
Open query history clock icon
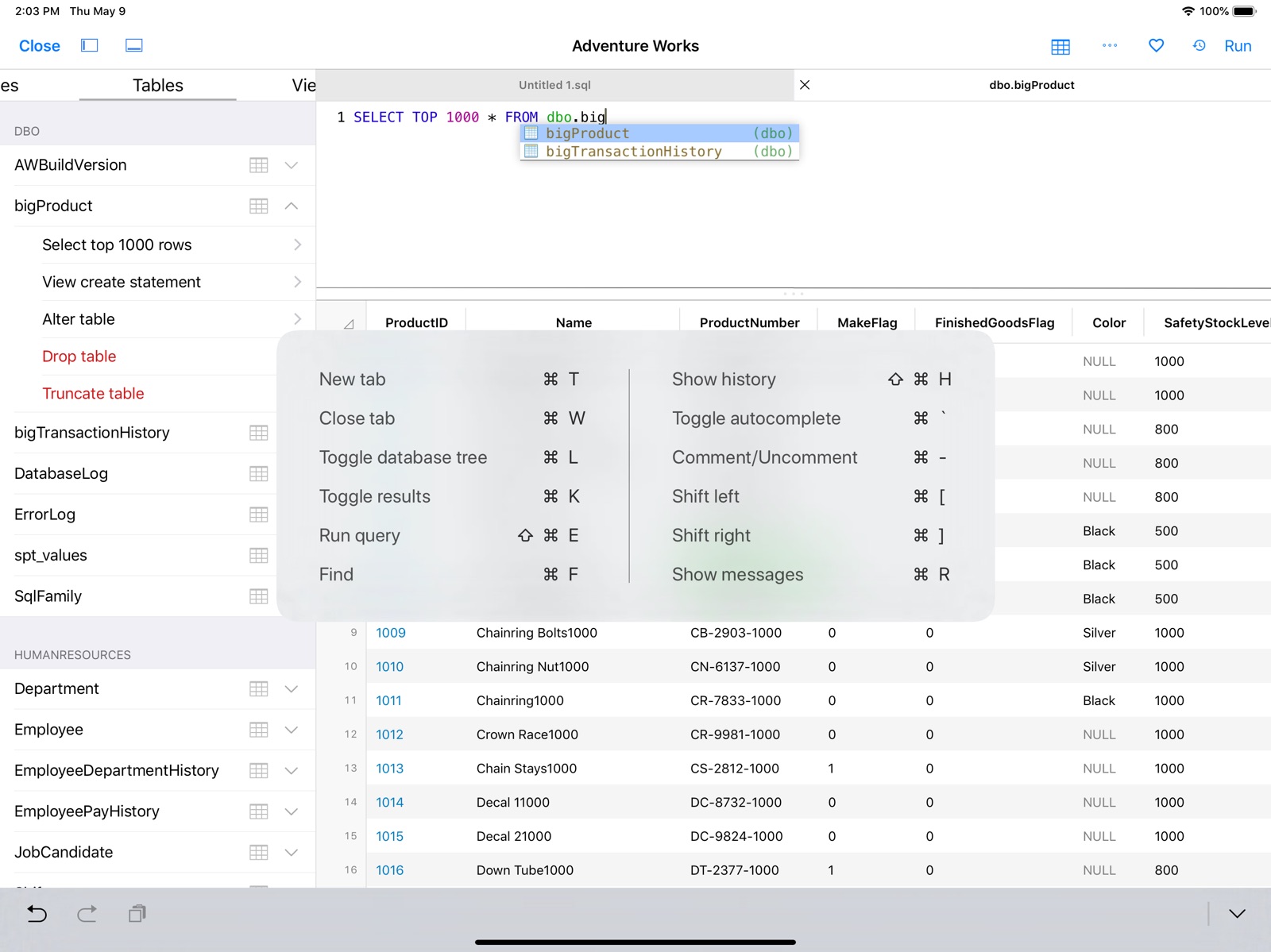[x=1200, y=45]
